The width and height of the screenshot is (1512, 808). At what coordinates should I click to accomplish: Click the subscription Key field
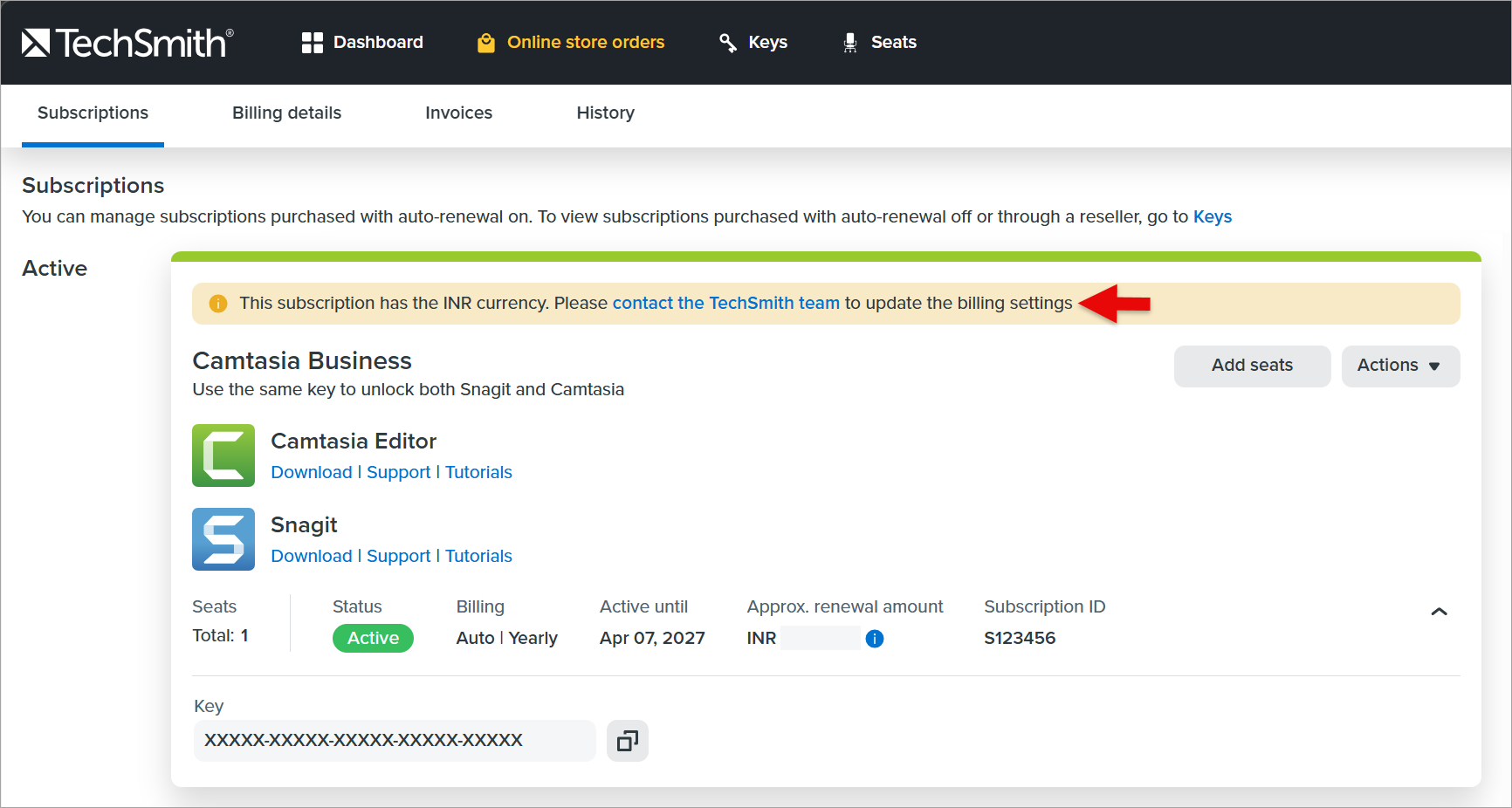395,741
